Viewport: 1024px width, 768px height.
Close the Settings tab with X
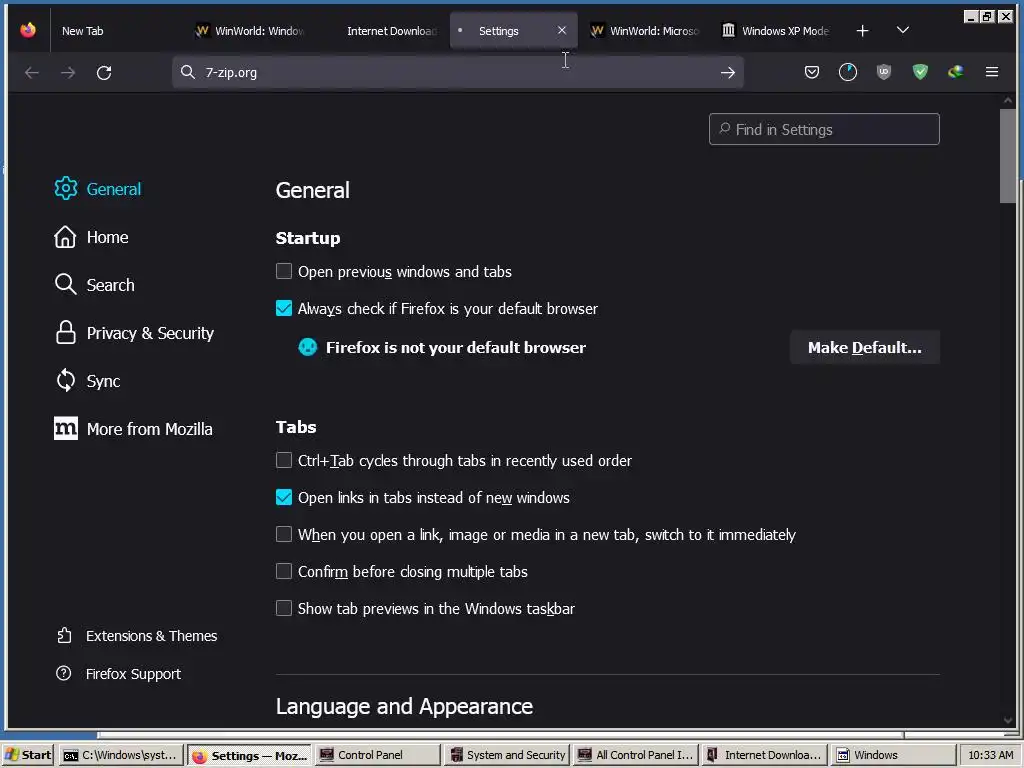[x=562, y=30]
